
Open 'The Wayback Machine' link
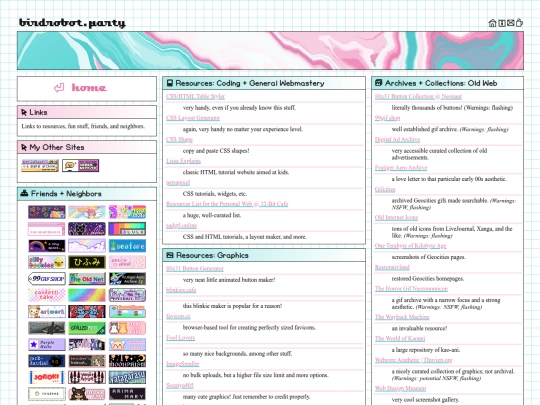[x=402, y=317]
